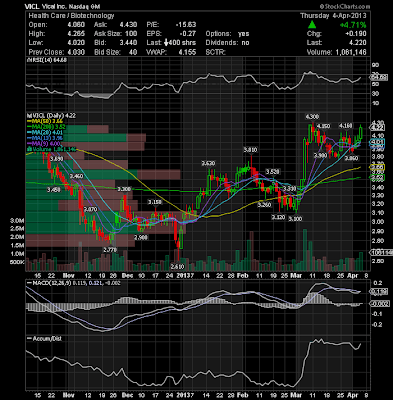393x400 pixels.
Task: Click the bar icon before Volume legend
Action: click(29, 149)
